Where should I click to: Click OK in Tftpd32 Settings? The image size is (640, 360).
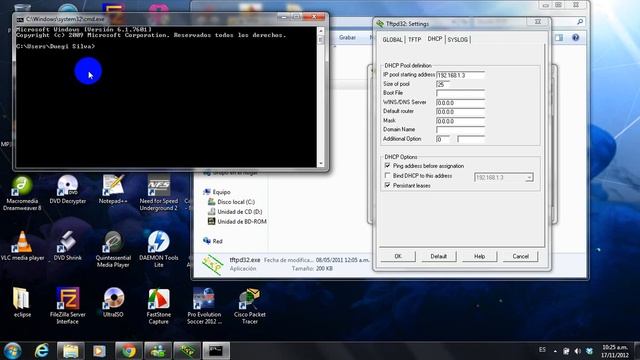398,256
